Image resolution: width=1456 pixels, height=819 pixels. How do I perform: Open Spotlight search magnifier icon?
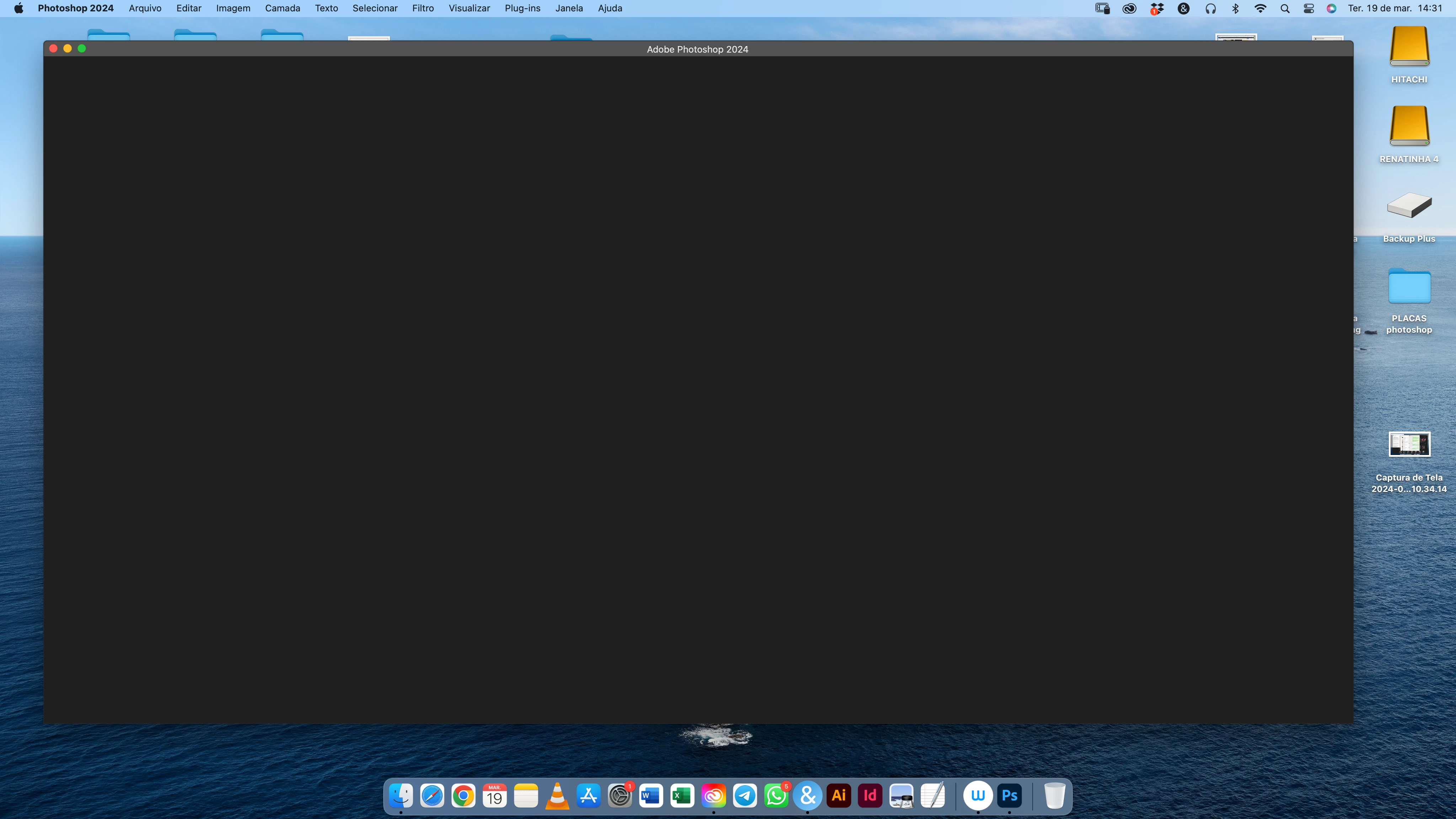[1285, 9]
